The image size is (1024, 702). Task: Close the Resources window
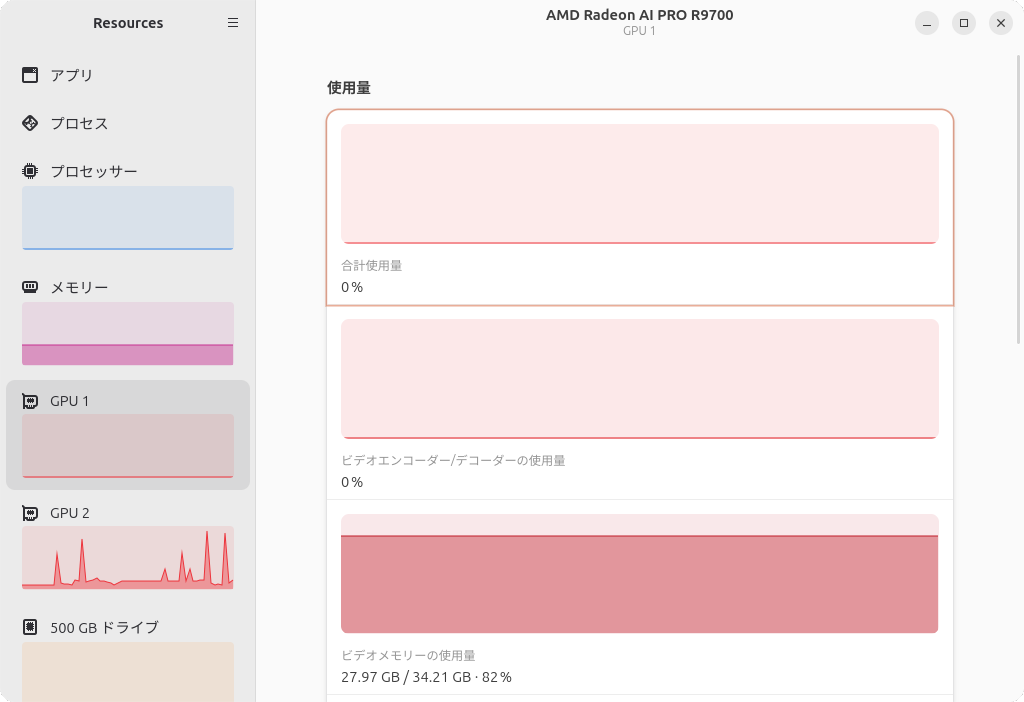(x=1000, y=23)
